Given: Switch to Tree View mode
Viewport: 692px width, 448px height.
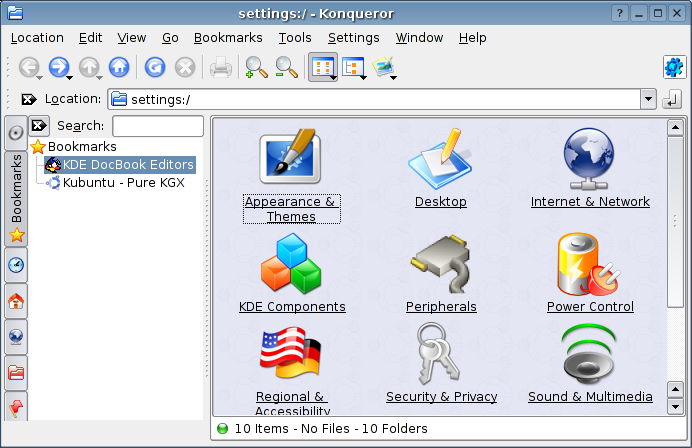Looking at the screenshot, I should pyautogui.click(x=352, y=68).
